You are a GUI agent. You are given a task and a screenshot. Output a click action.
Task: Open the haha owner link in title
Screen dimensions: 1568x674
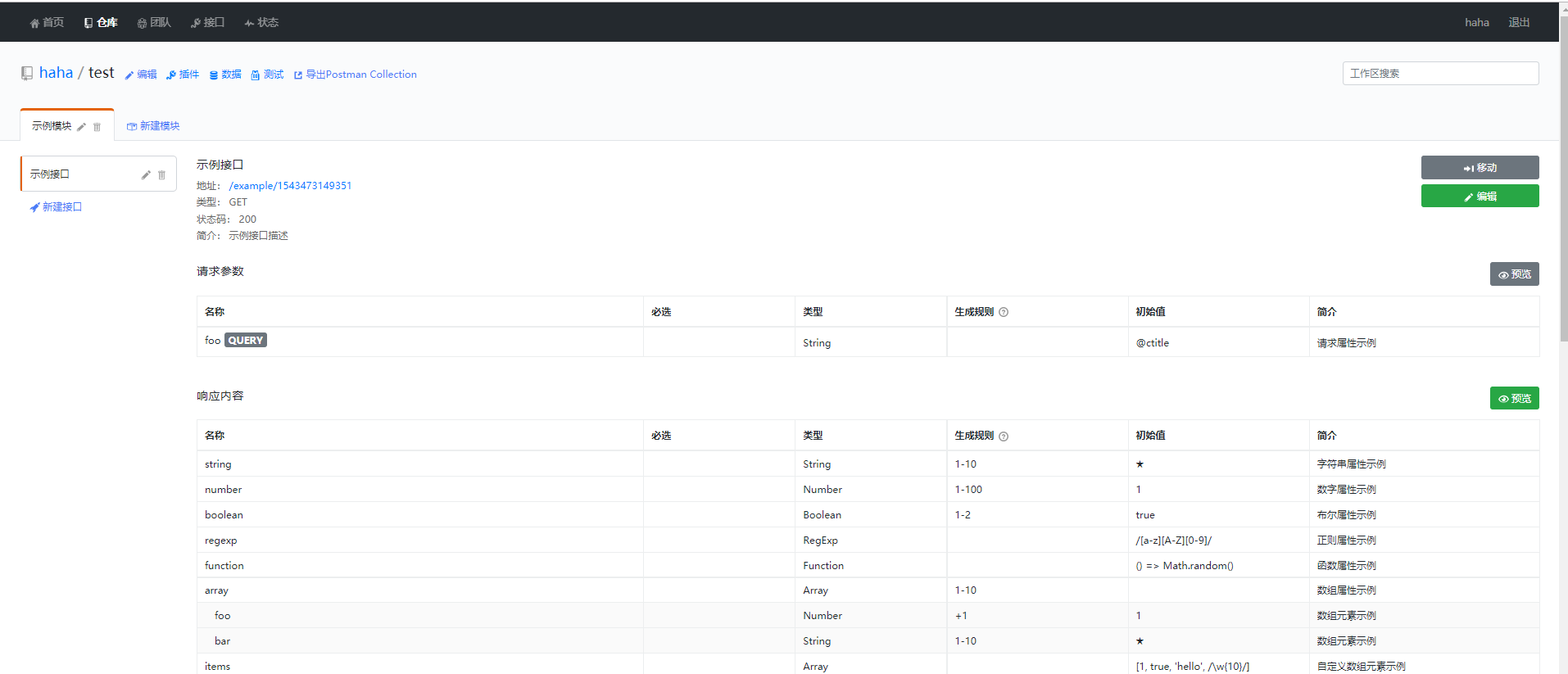(56, 72)
